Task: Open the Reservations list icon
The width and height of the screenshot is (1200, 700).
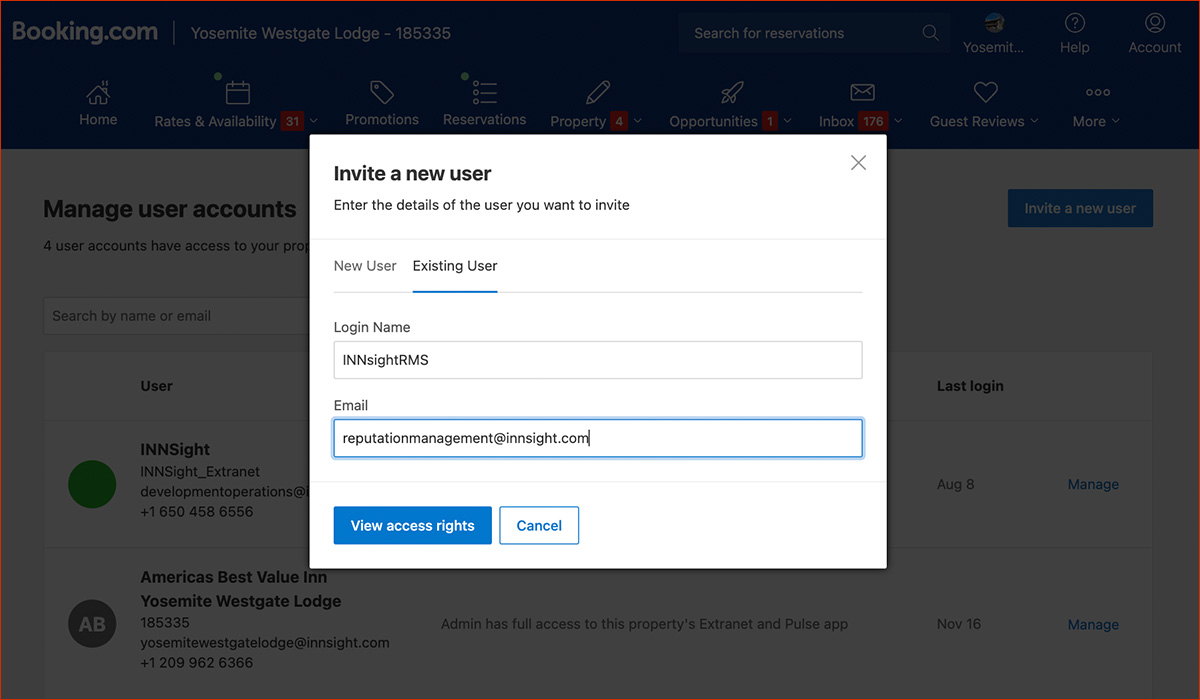Action: coord(485,93)
